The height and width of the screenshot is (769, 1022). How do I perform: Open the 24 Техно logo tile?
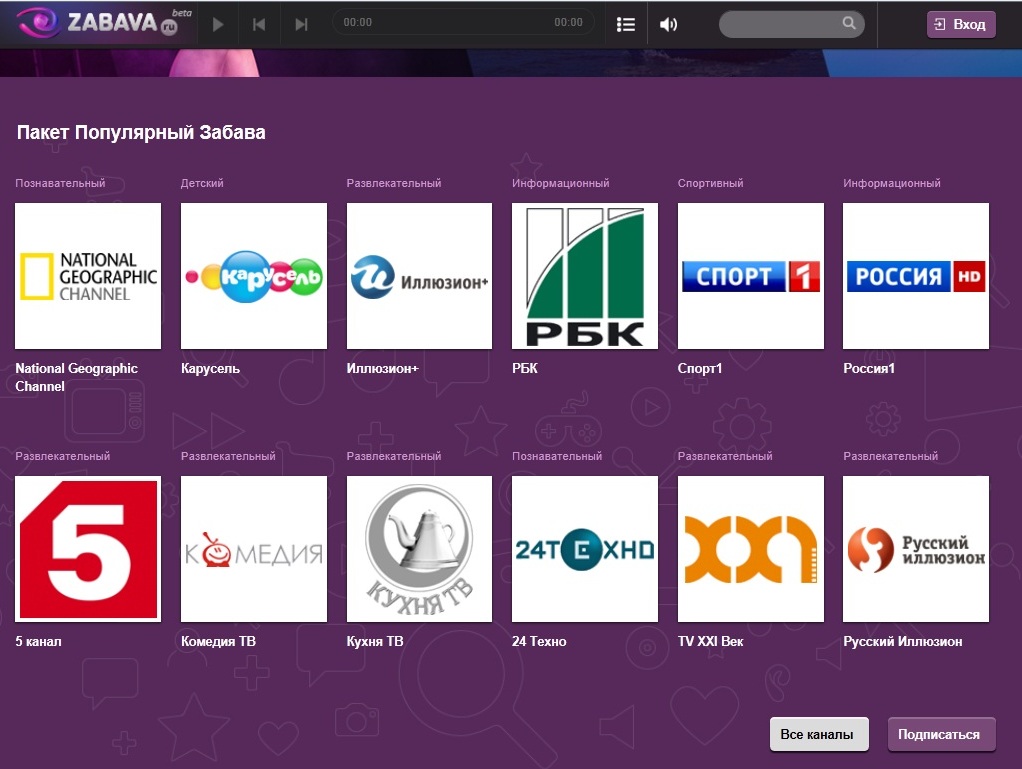tap(585, 549)
